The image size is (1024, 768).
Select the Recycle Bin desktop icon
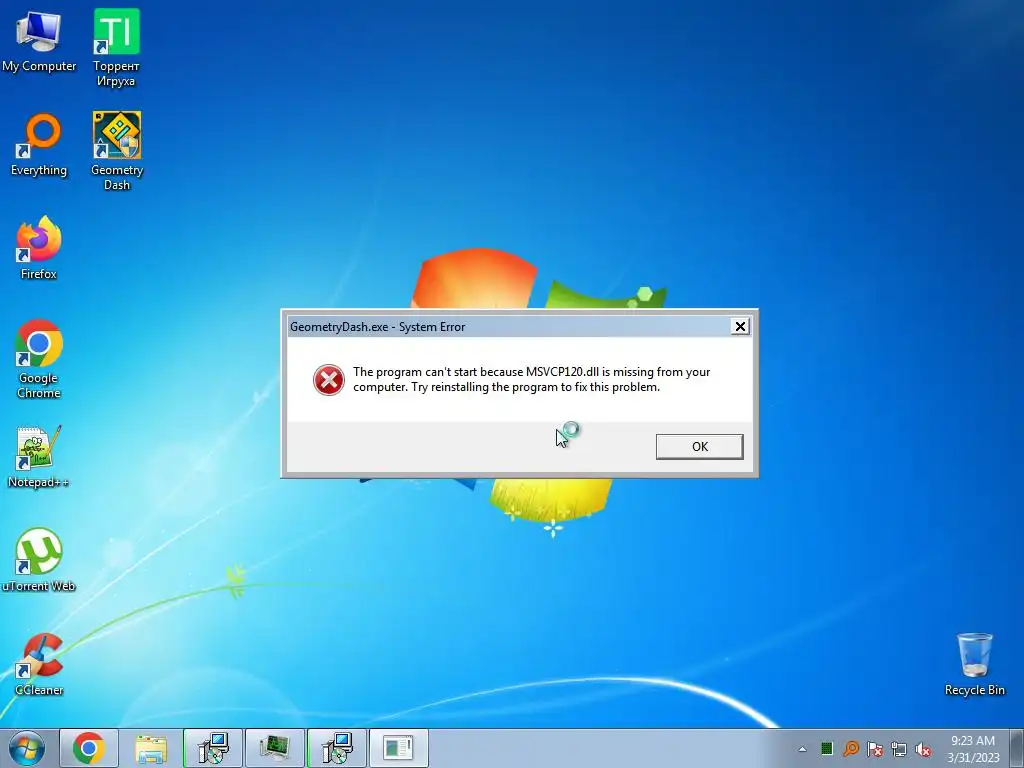click(x=974, y=664)
